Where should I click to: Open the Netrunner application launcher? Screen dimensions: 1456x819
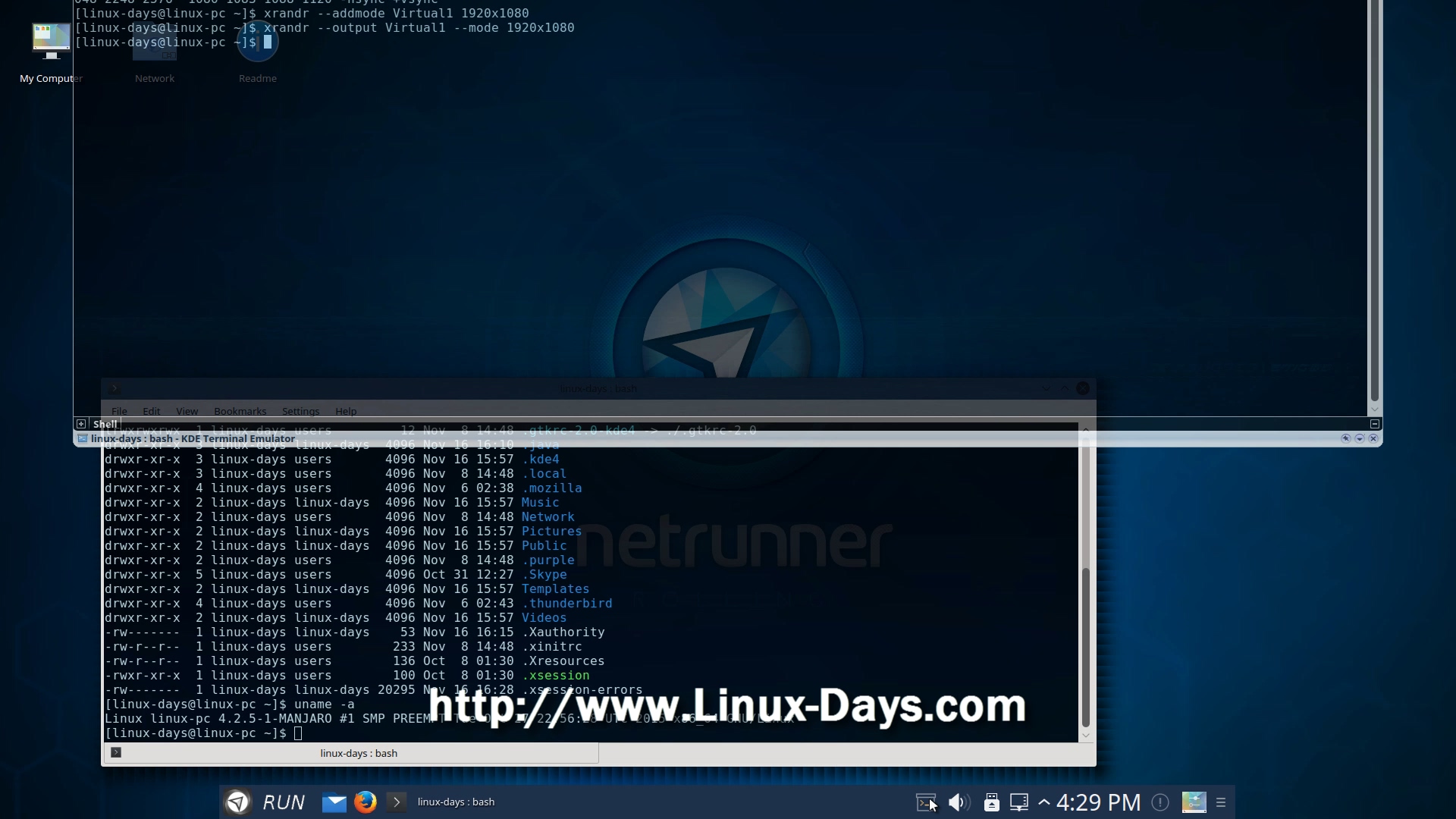(x=238, y=802)
